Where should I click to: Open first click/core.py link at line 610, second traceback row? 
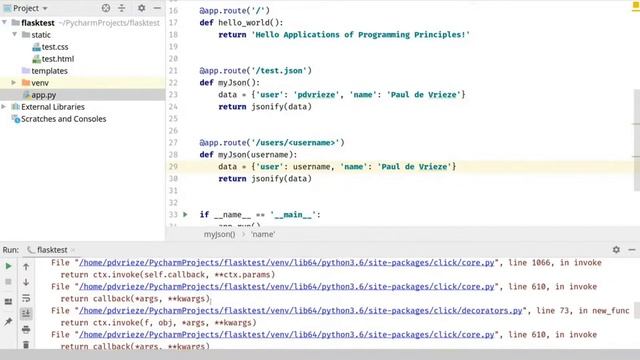[287, 287]
